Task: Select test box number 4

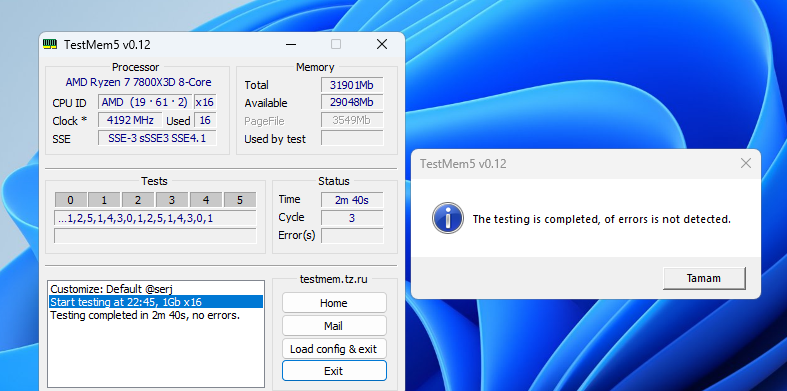Action: 205,200
